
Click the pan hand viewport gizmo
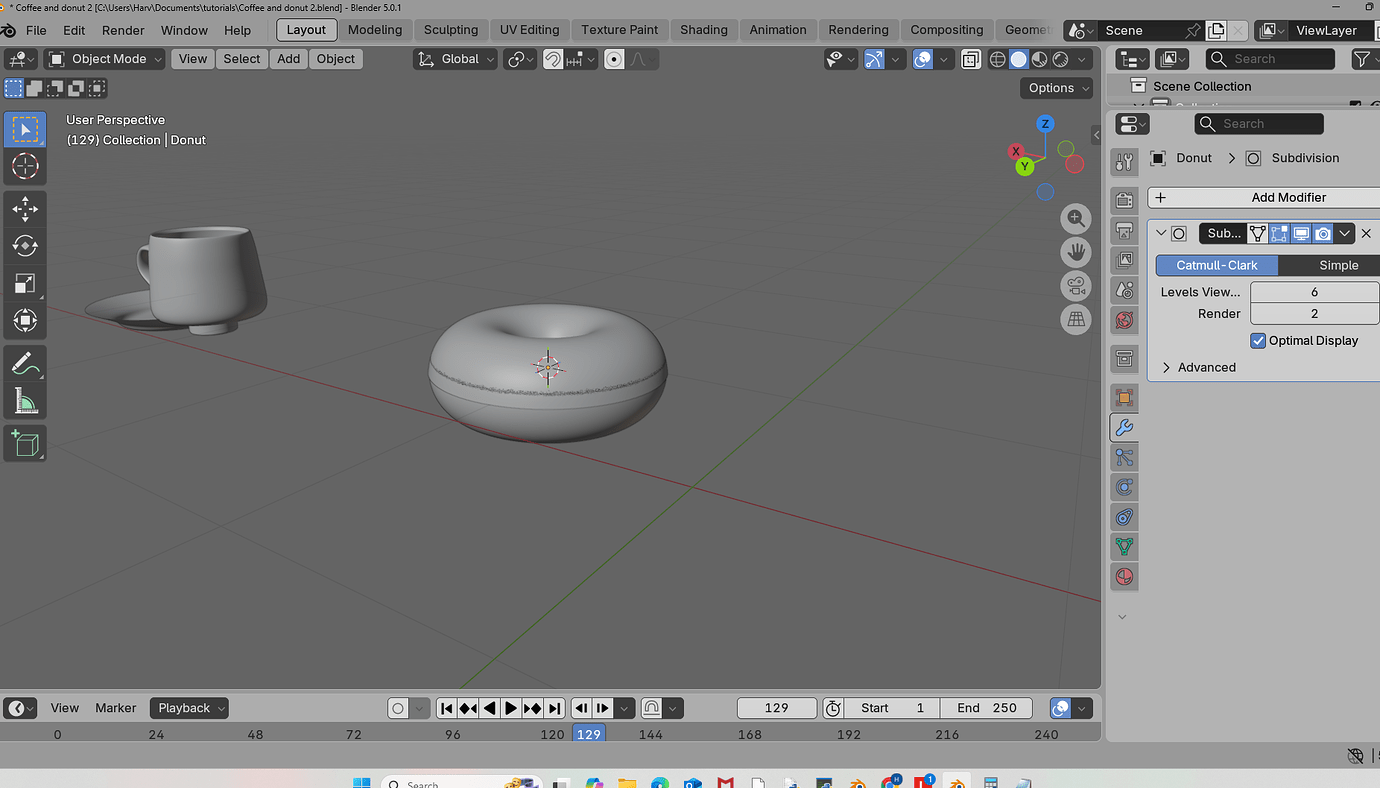[1076, 252]
